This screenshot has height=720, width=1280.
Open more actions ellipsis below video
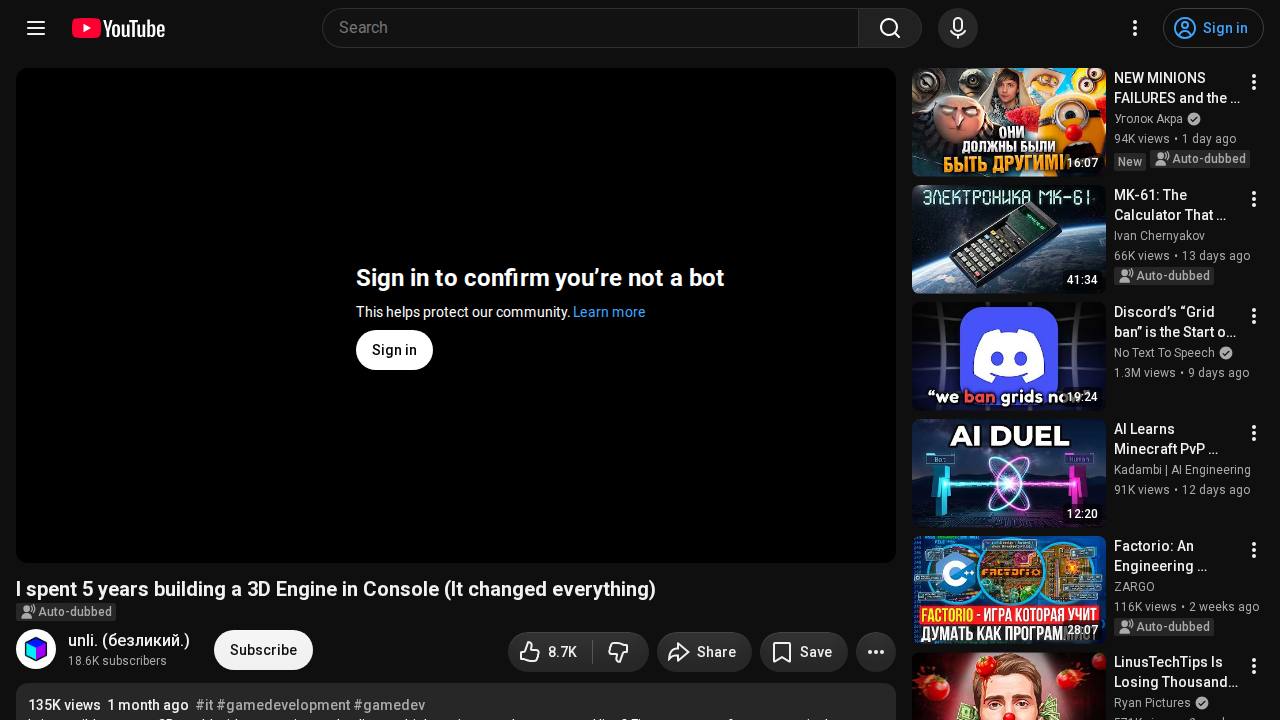pos(876,652)
